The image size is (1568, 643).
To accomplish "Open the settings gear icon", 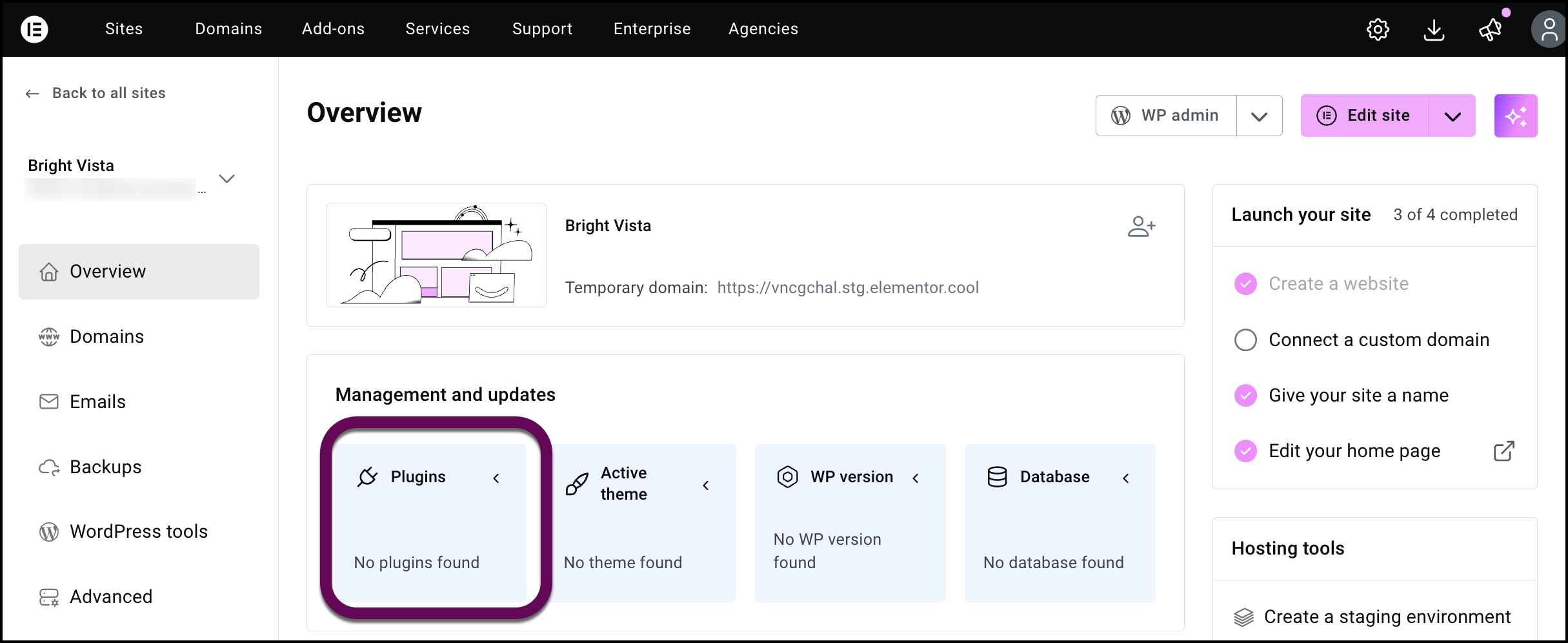I will pos(1378,29).
